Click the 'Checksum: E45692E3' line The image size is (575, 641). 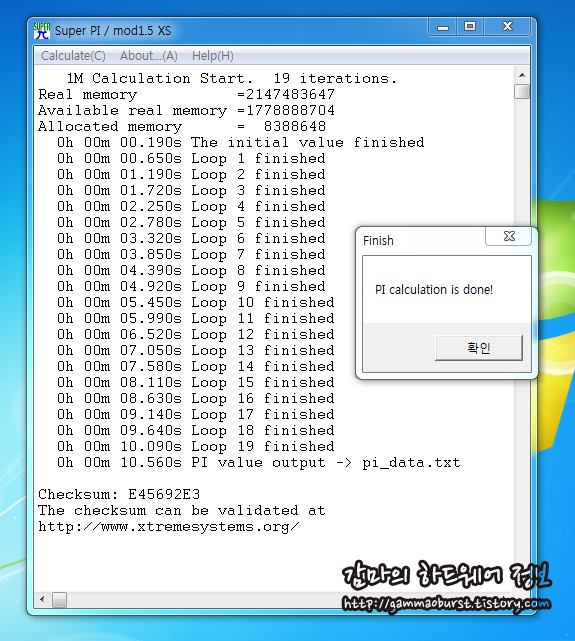coord(119,494)
